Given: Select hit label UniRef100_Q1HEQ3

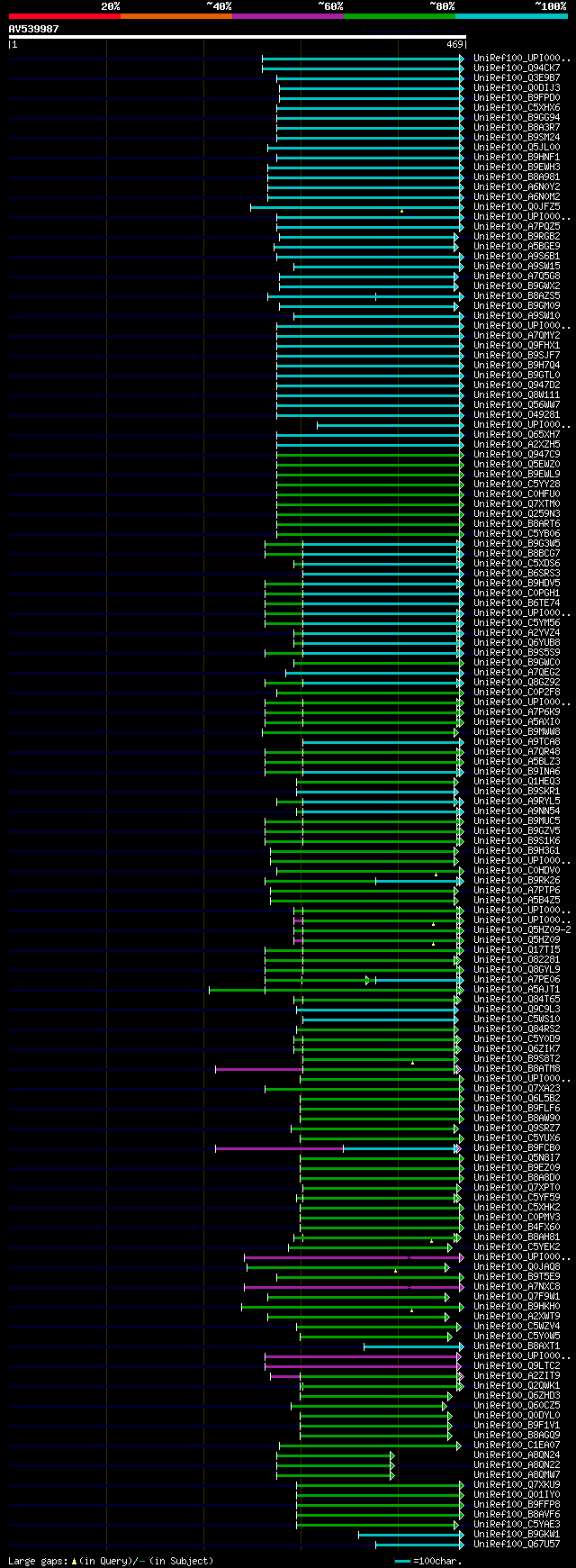Looking at the screenshot, I should [517, 782].
